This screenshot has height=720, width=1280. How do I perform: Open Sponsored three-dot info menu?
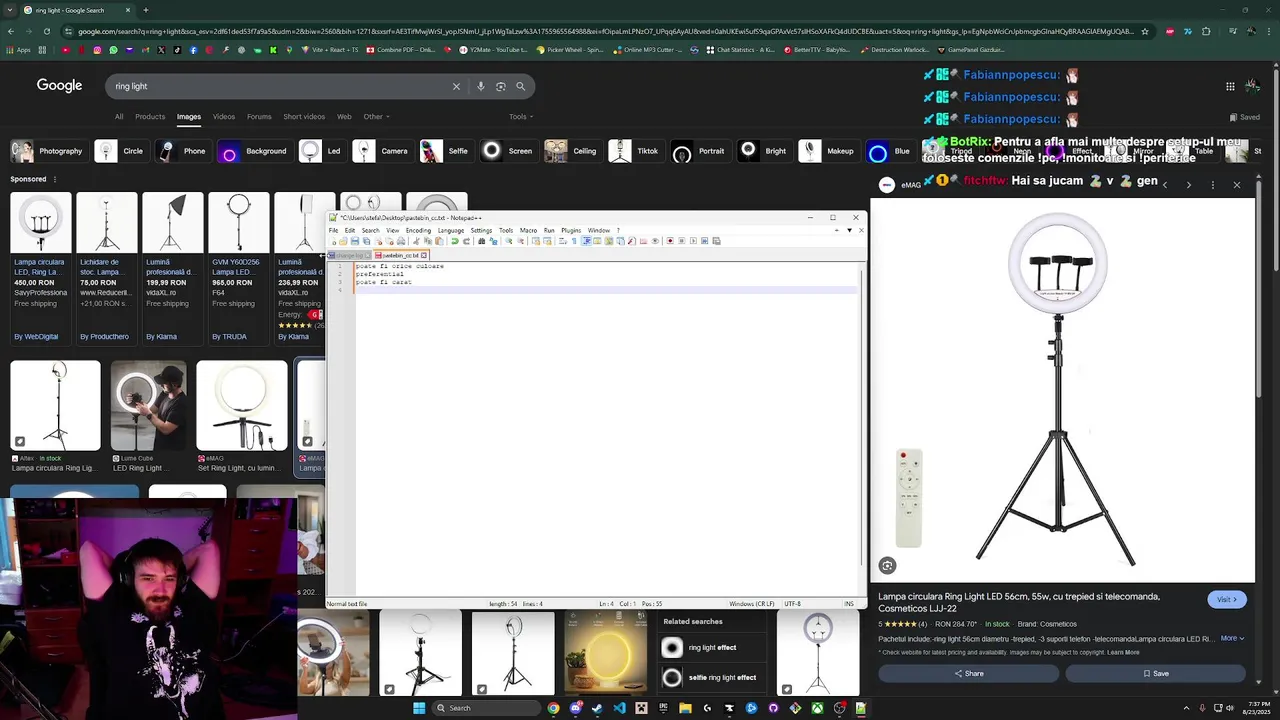tap(55, 179)
